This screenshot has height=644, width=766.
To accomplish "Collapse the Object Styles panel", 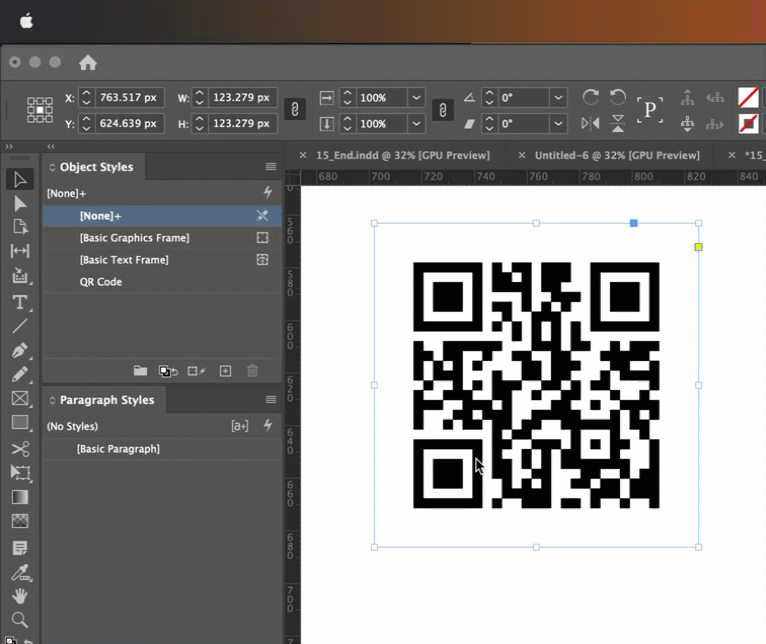I will point(52,167).
